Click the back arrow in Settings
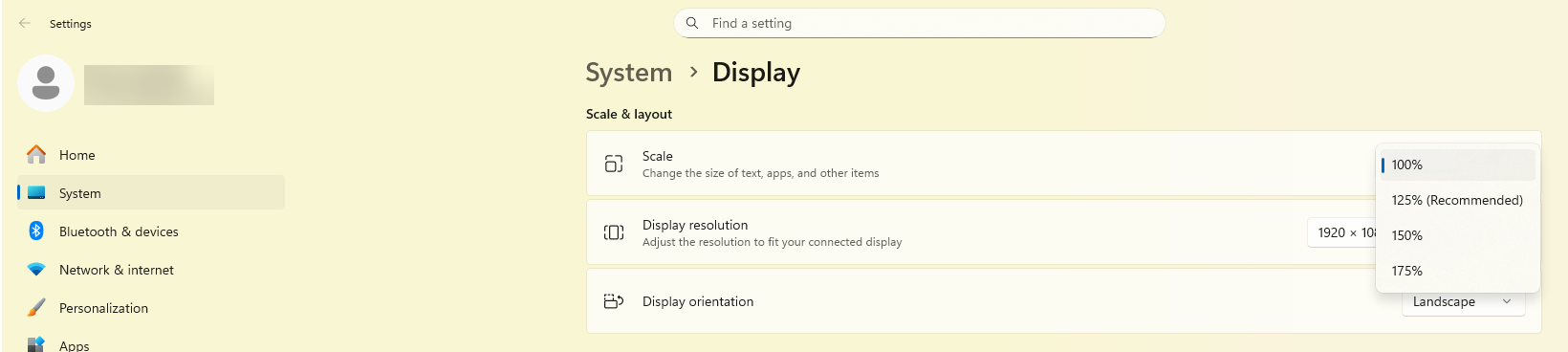1568x352 pixels. (x=25, y=23)
